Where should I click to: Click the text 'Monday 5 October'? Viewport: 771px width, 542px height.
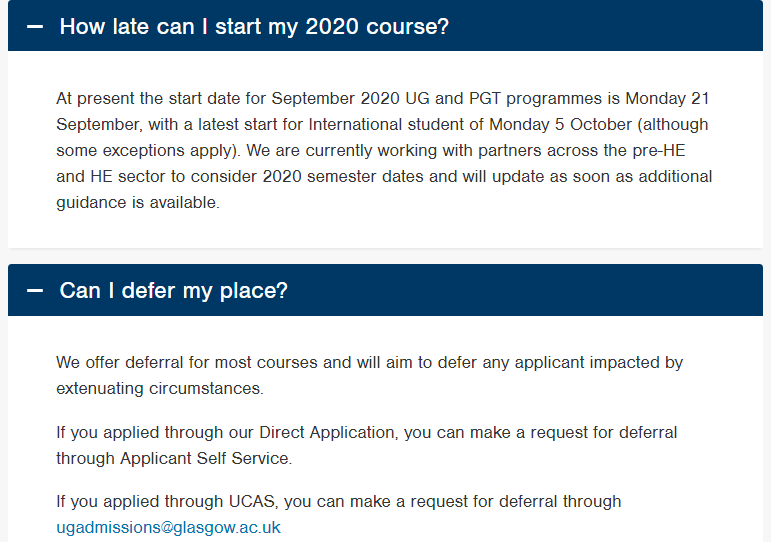tap(560, 124)
